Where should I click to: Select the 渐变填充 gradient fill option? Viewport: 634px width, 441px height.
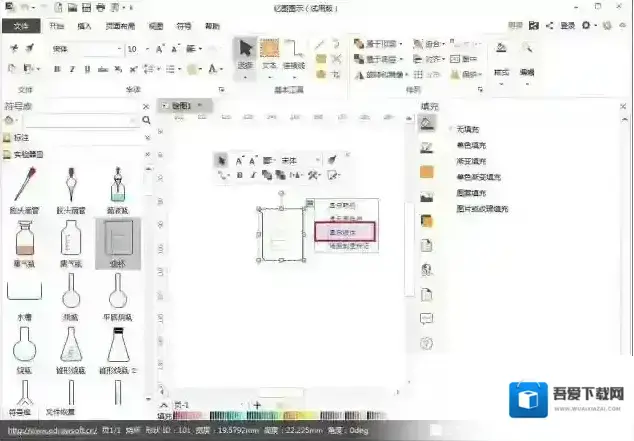(x=471, y=161)
